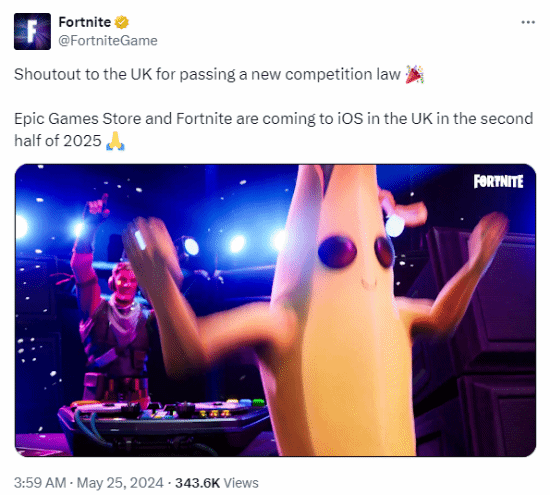
Task: Open the Fortnite profile avatar
Action: pos(32,31)
